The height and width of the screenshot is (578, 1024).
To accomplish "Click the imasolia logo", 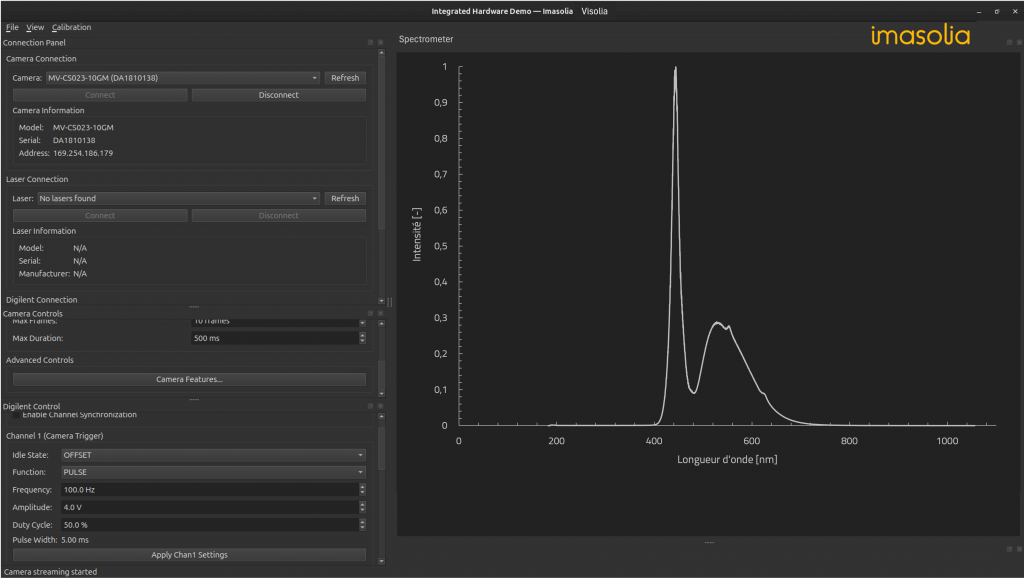I will (x=920, y=35).
